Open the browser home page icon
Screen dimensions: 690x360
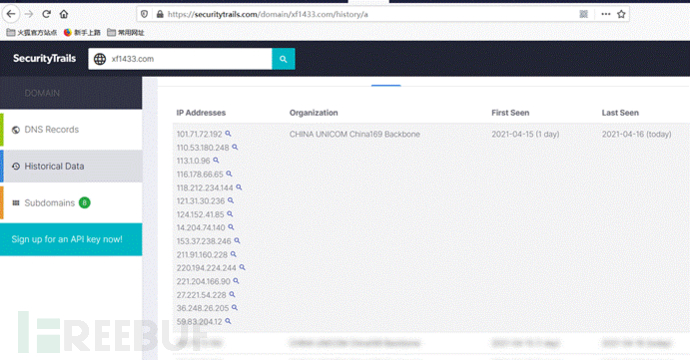(x=64, y=14)
